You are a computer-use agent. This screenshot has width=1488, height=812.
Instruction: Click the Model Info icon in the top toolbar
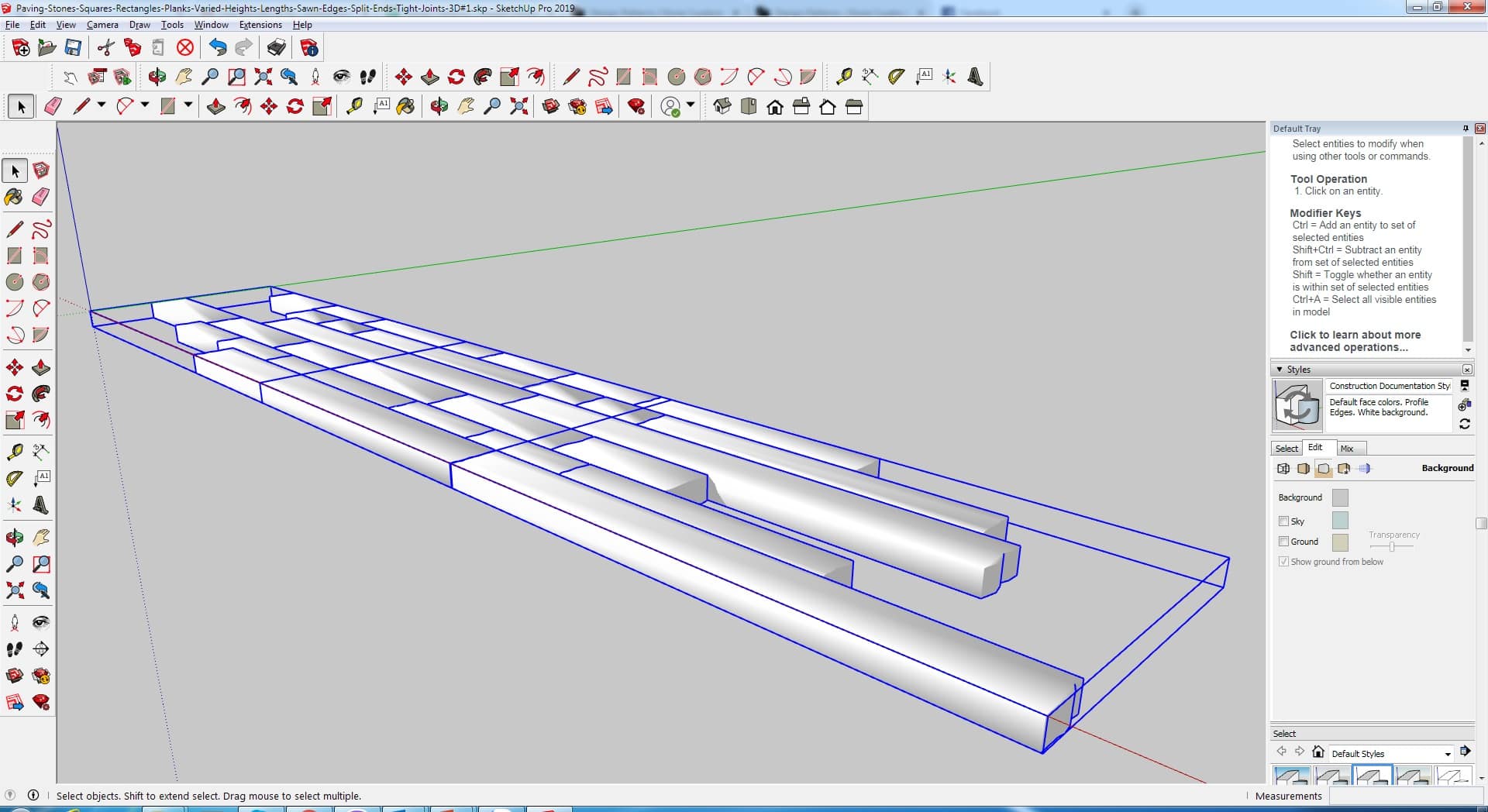point(309,48)
